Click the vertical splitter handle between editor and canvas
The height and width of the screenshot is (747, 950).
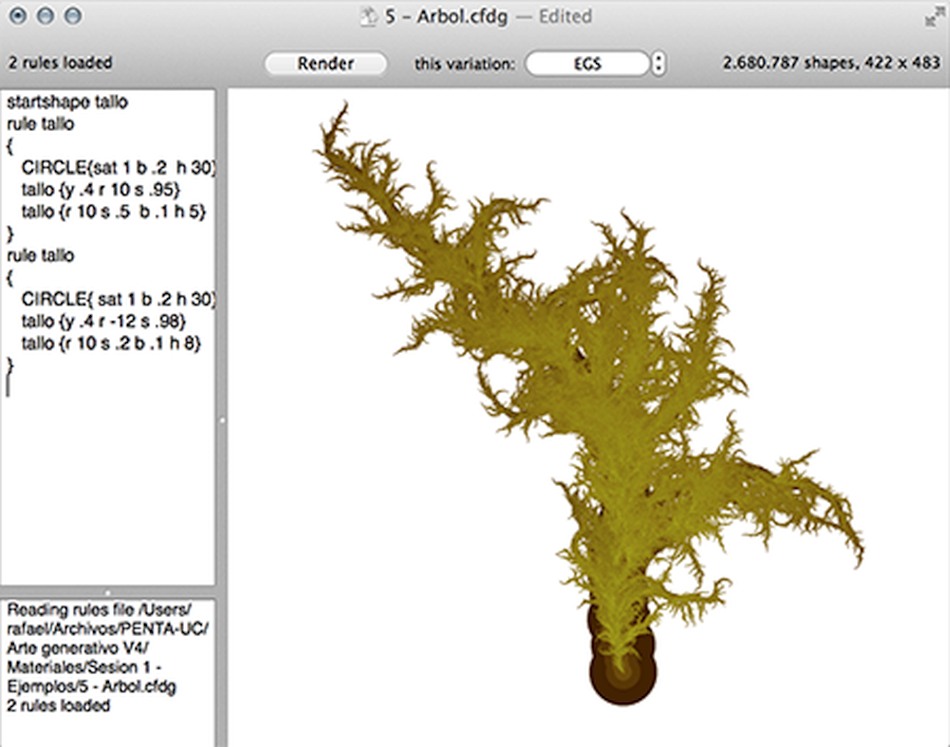[222, 419]
